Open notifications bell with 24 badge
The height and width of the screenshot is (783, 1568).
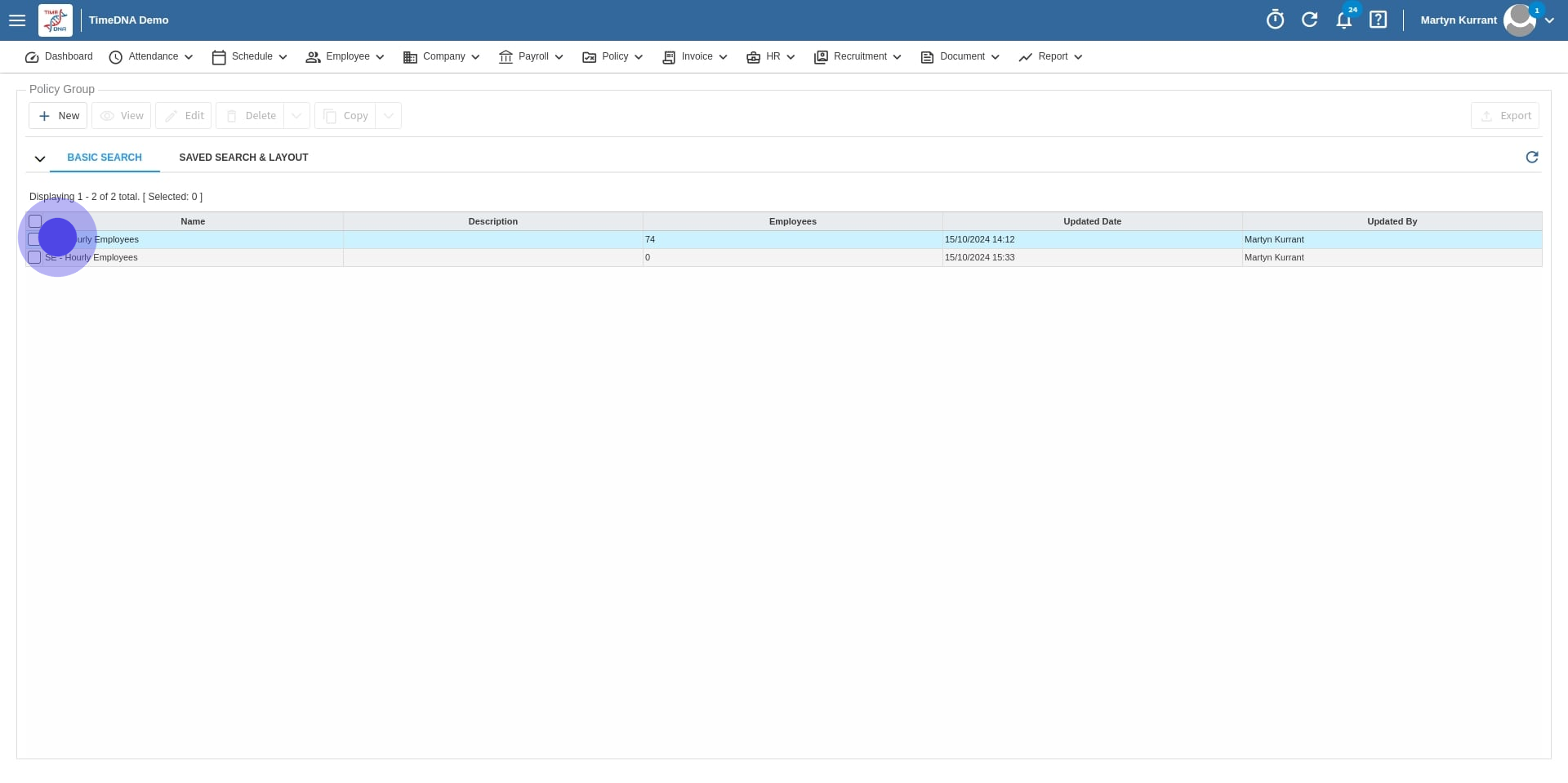1343,20
